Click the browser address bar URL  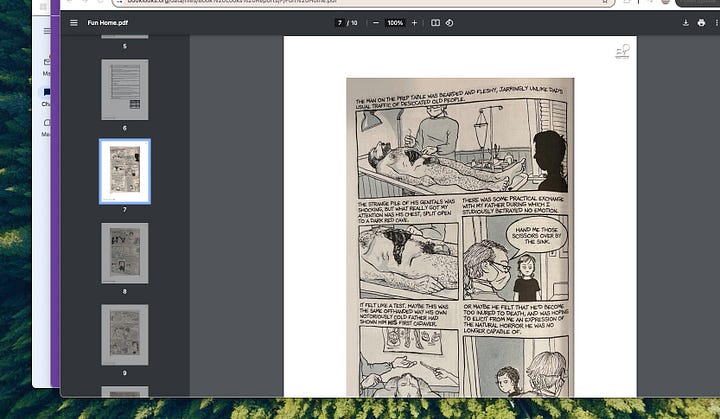(x=363, y=2)
